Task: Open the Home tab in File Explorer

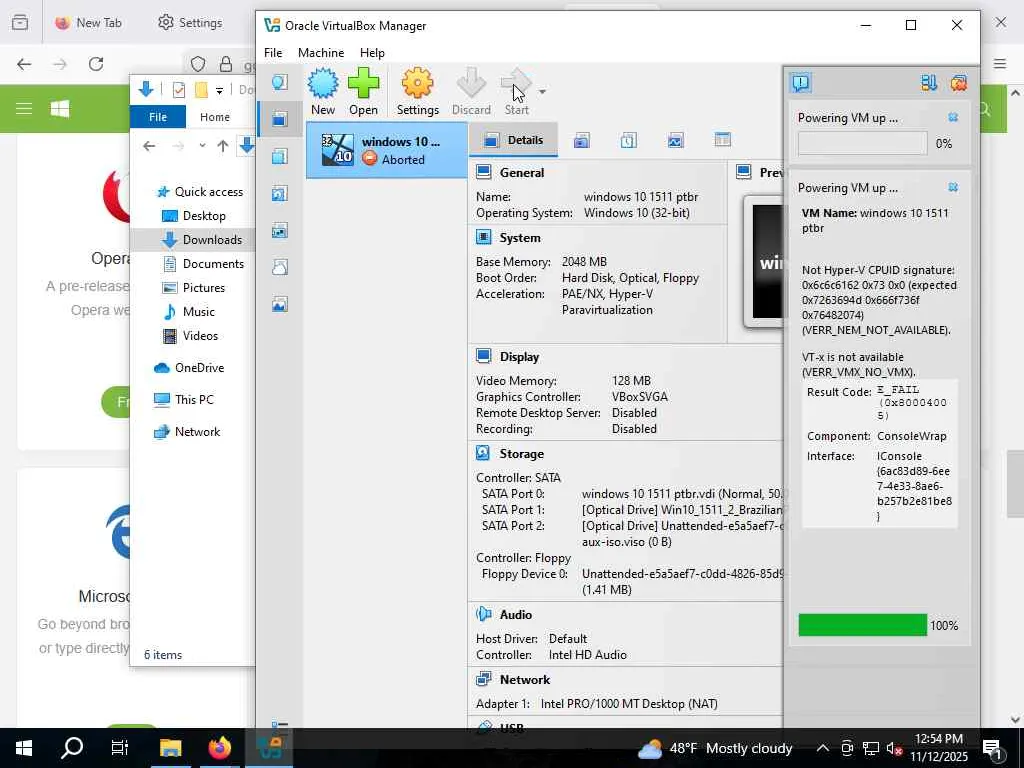Action: click(214, 116)
